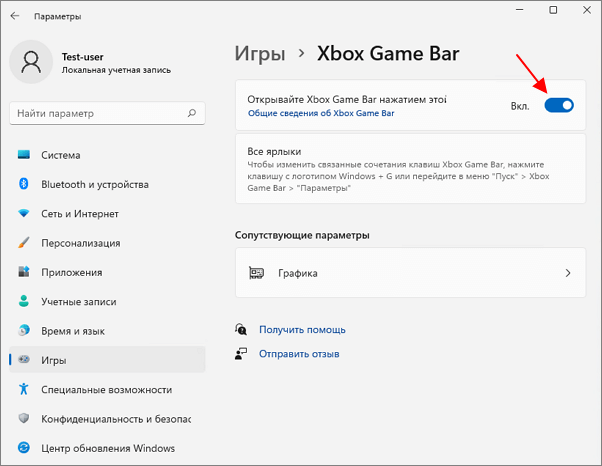Click the Система monitor icon
The image size is (602, 466).
[x=24, y=155]
